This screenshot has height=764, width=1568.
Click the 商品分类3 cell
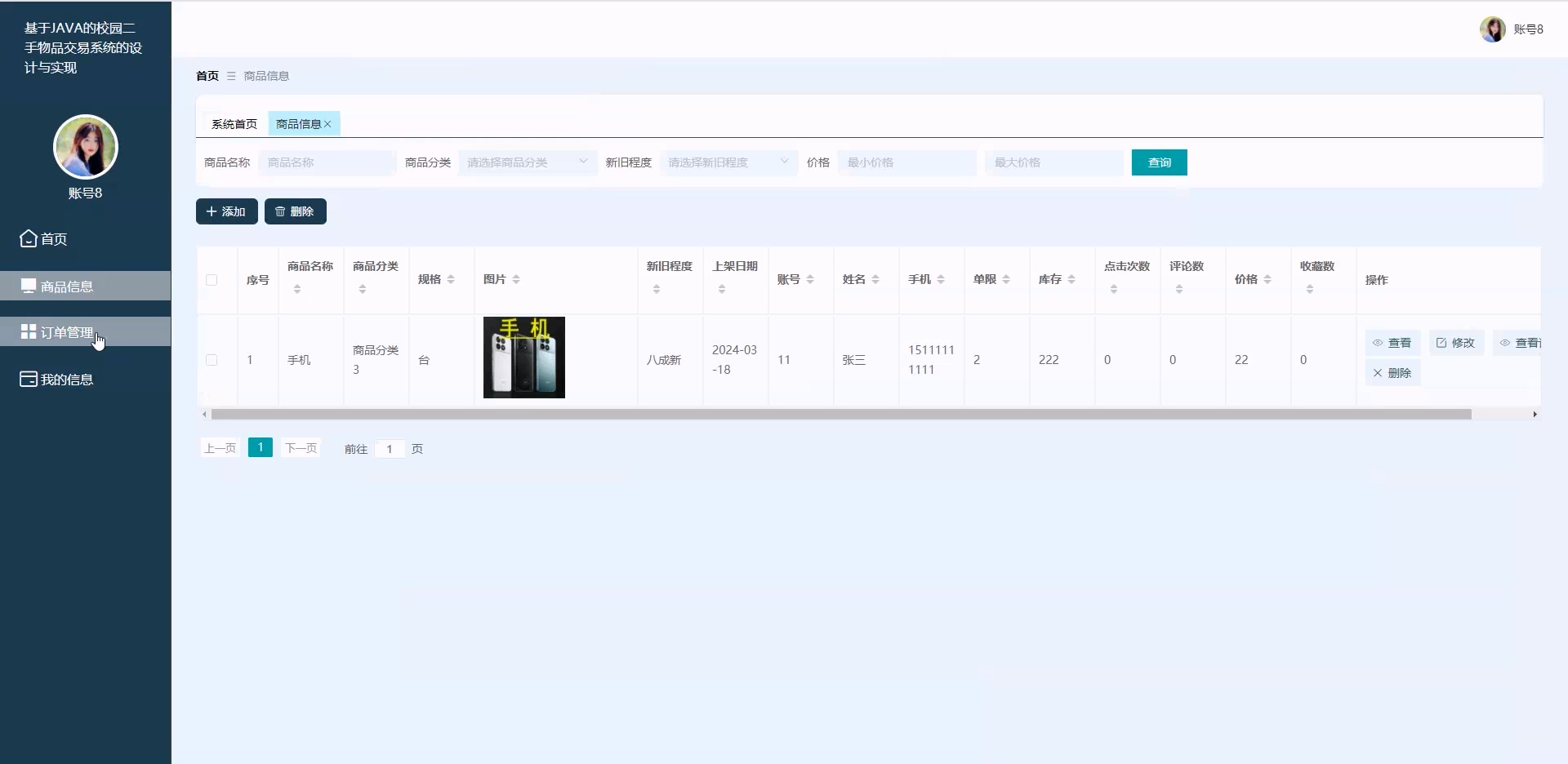(x=376, y=360)
